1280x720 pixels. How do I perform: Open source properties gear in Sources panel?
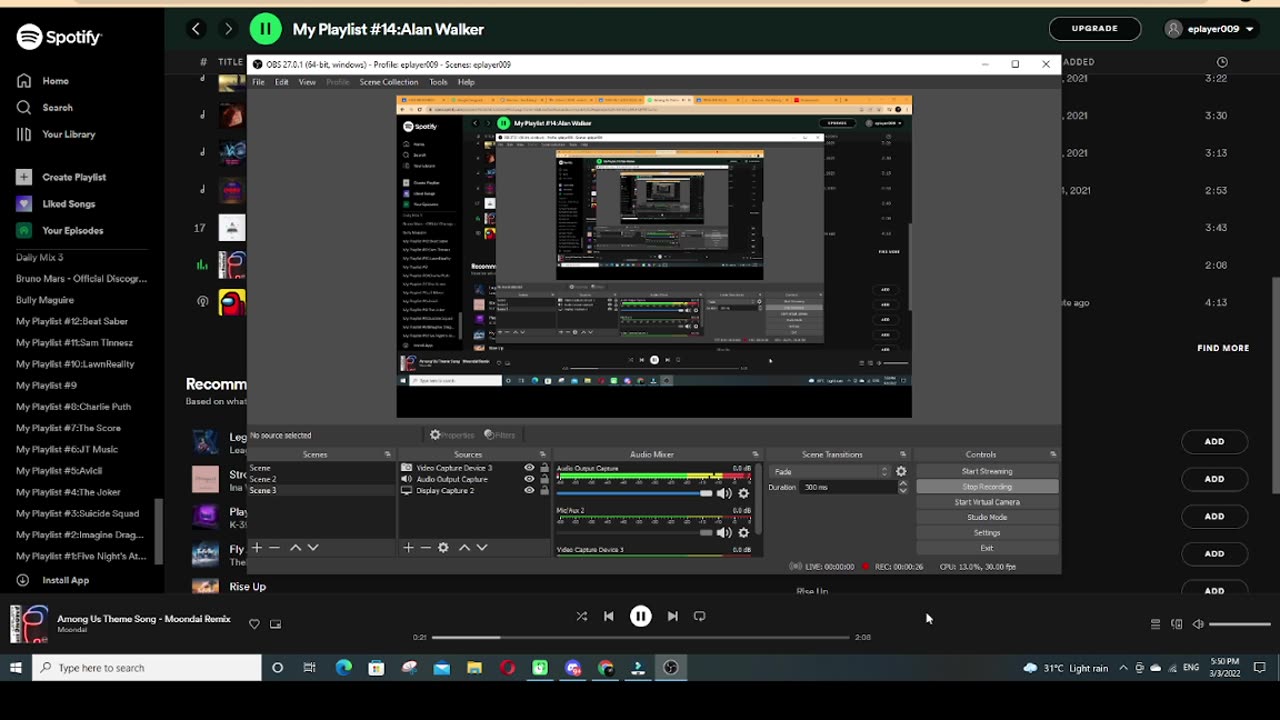pyautogui.click(x=444, y=548)
